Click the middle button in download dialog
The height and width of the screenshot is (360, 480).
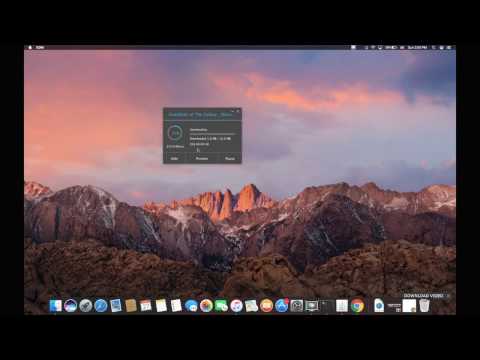click(x=202, y=158)
